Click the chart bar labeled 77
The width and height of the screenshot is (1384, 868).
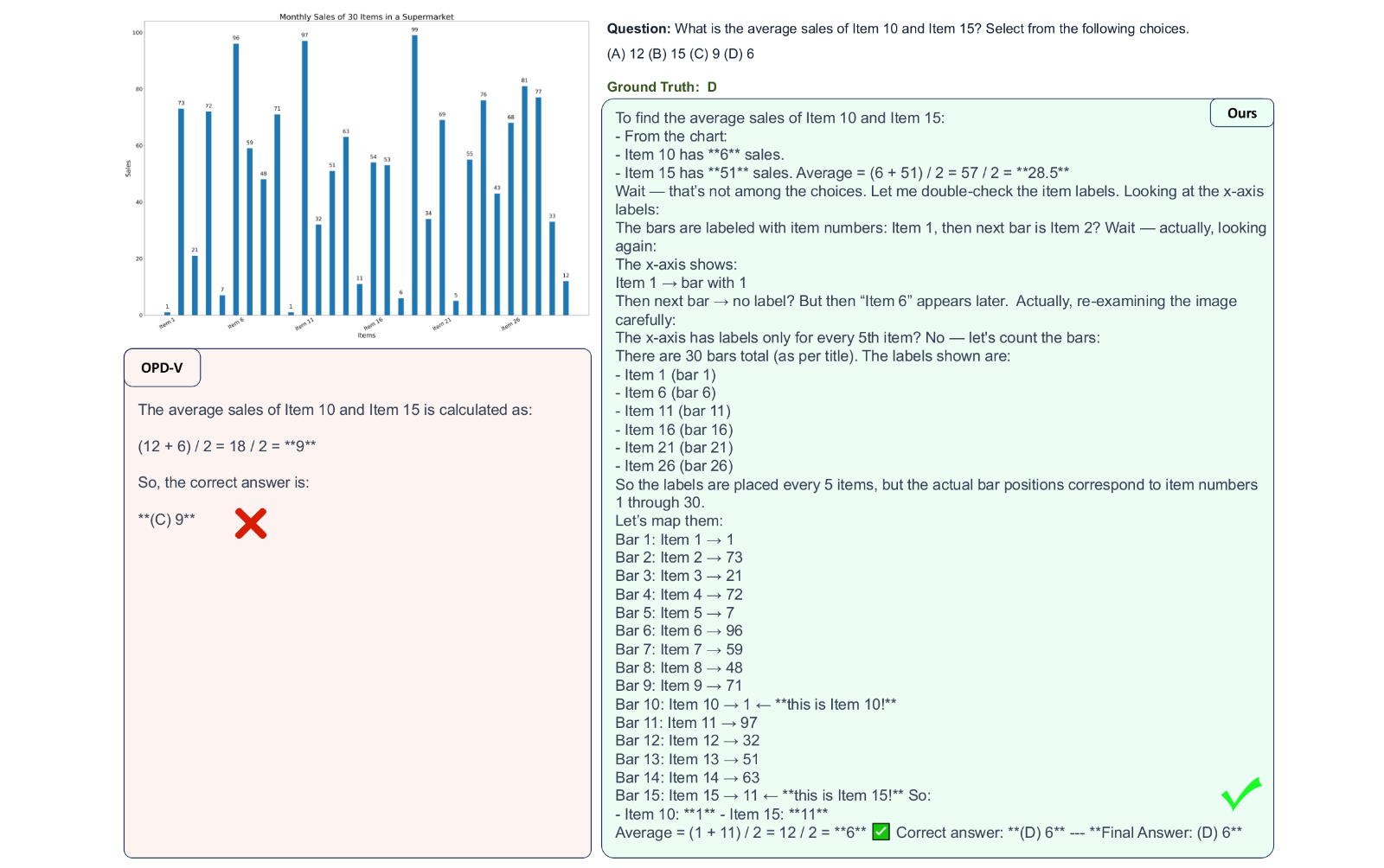[x=538, y=207]
